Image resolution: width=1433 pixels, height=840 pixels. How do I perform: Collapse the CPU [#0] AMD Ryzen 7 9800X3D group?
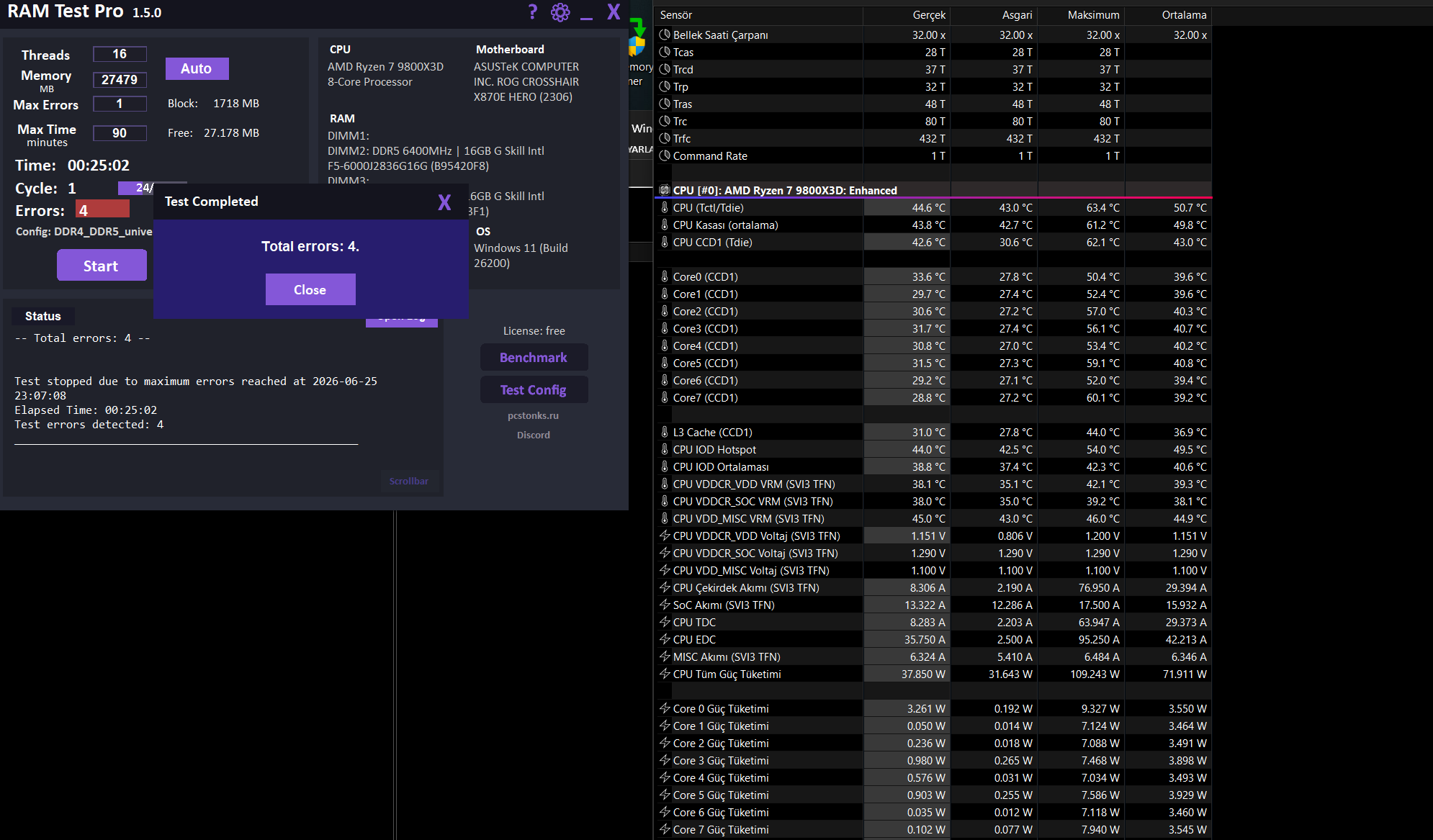pos(665,190)
